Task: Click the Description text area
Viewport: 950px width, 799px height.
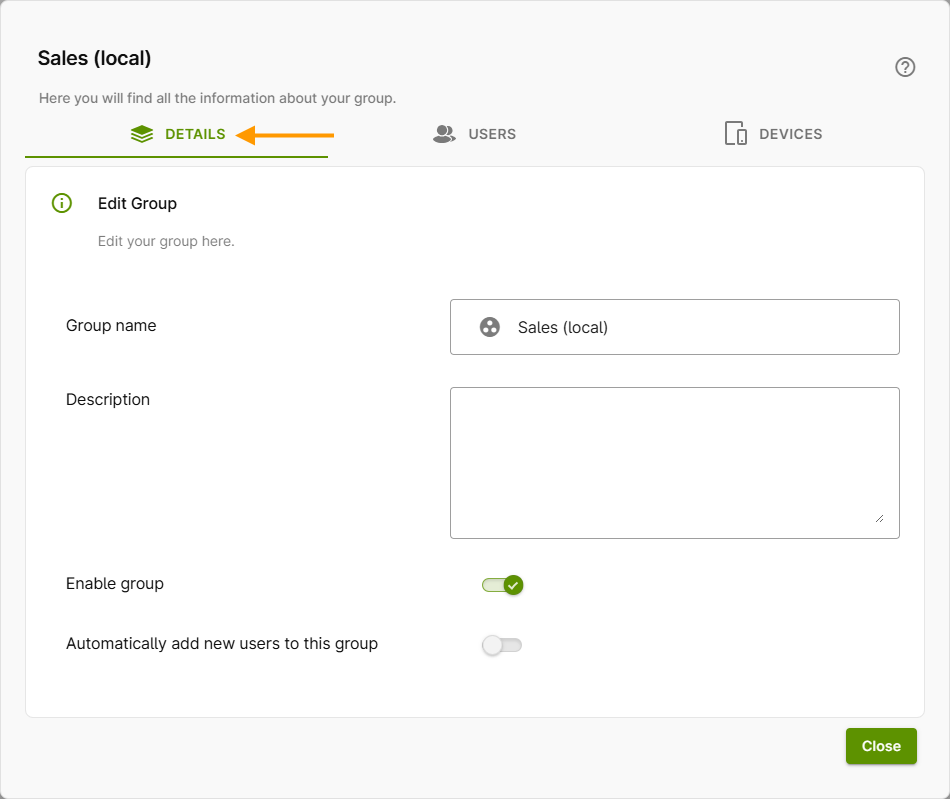Action: coord(675,462)
